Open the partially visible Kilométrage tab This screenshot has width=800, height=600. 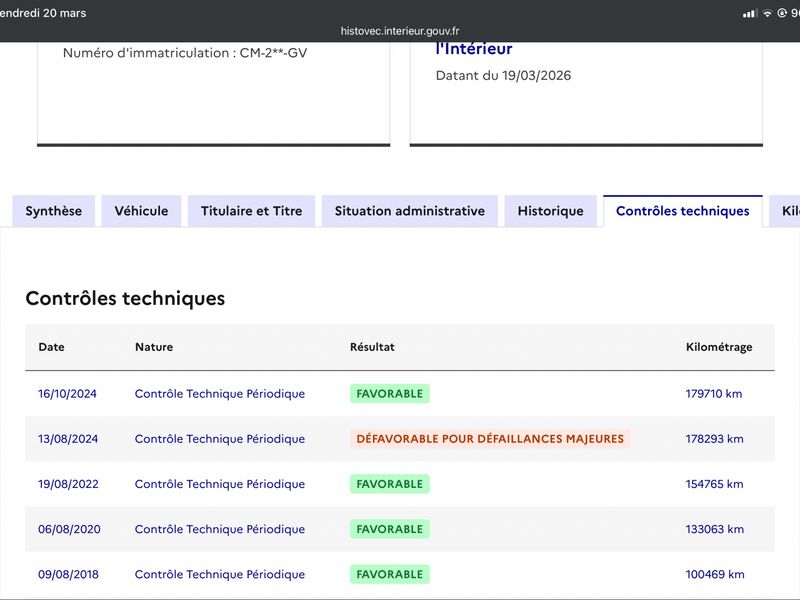click(x=786, y=211)
